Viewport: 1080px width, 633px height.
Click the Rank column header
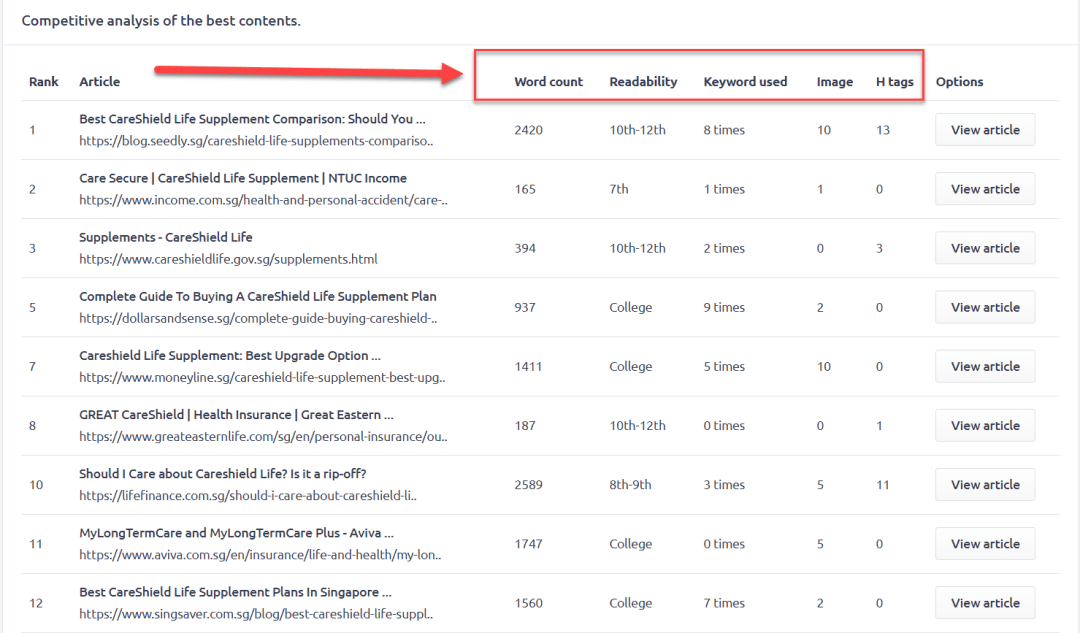pyautogui.click(x=43, y=81)
